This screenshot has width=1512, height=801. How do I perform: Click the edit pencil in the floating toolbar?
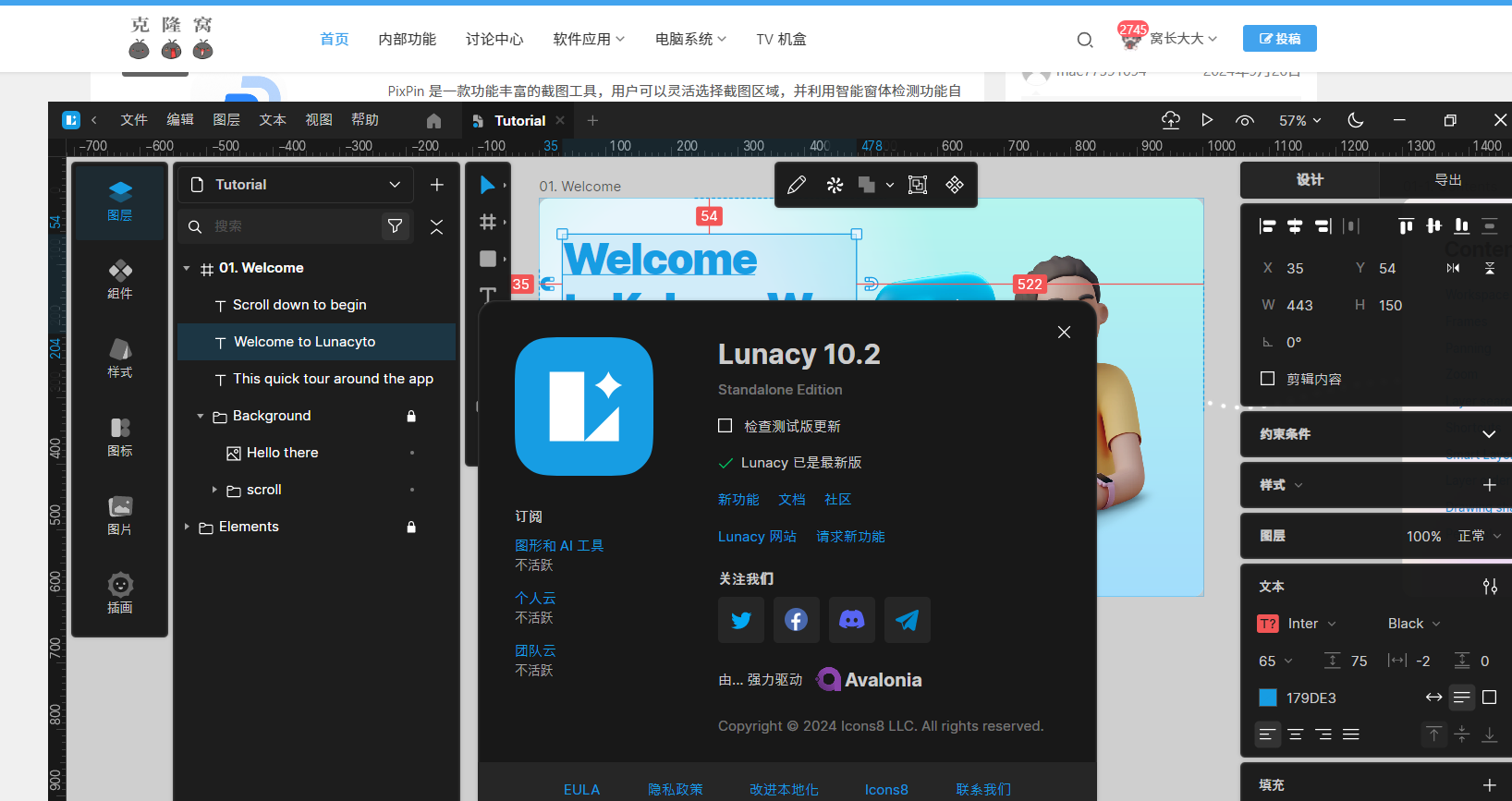(x=797, y=185)
